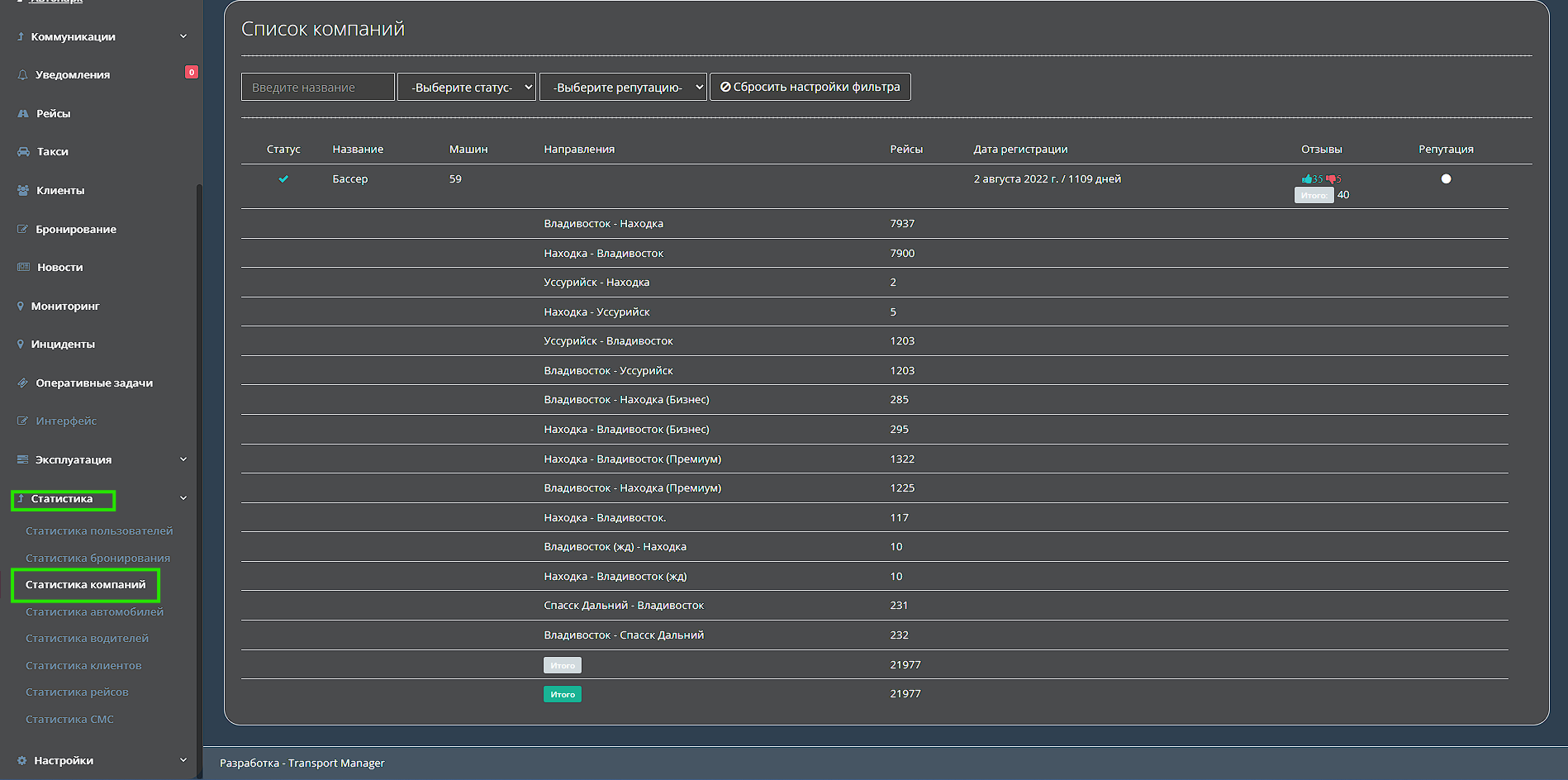The height and width of the screenshot is (780, 1568).
Task: Click the map pin icon beside Мониторинг
Action: 21,307
